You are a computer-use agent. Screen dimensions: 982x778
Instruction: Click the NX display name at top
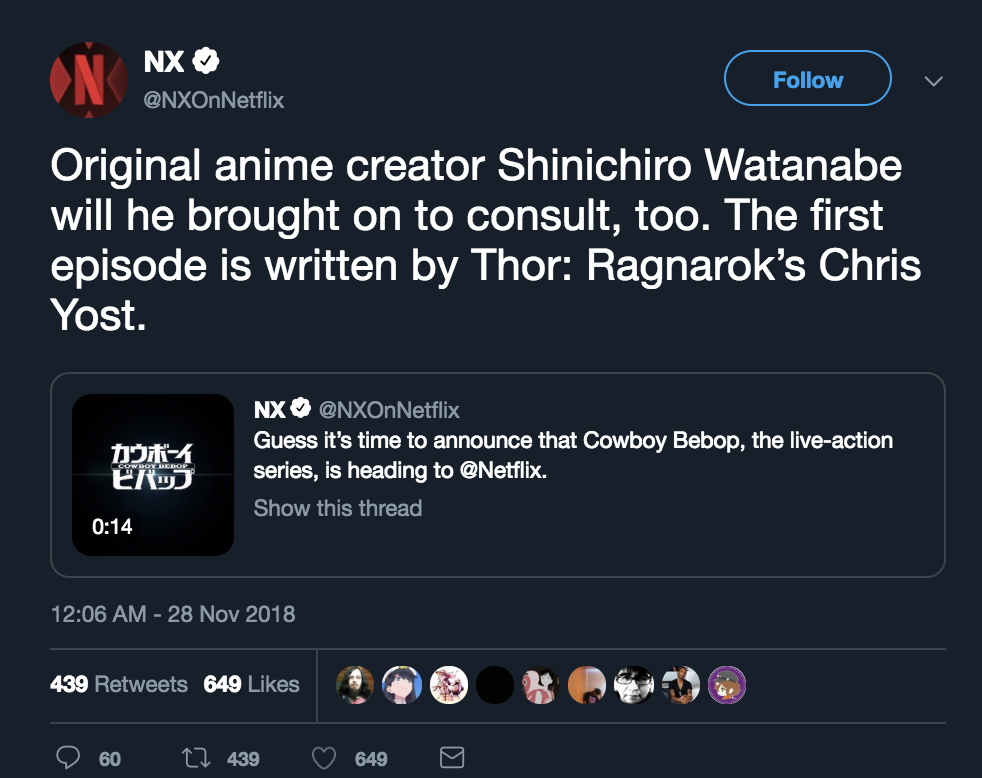(x=164, y=62)
